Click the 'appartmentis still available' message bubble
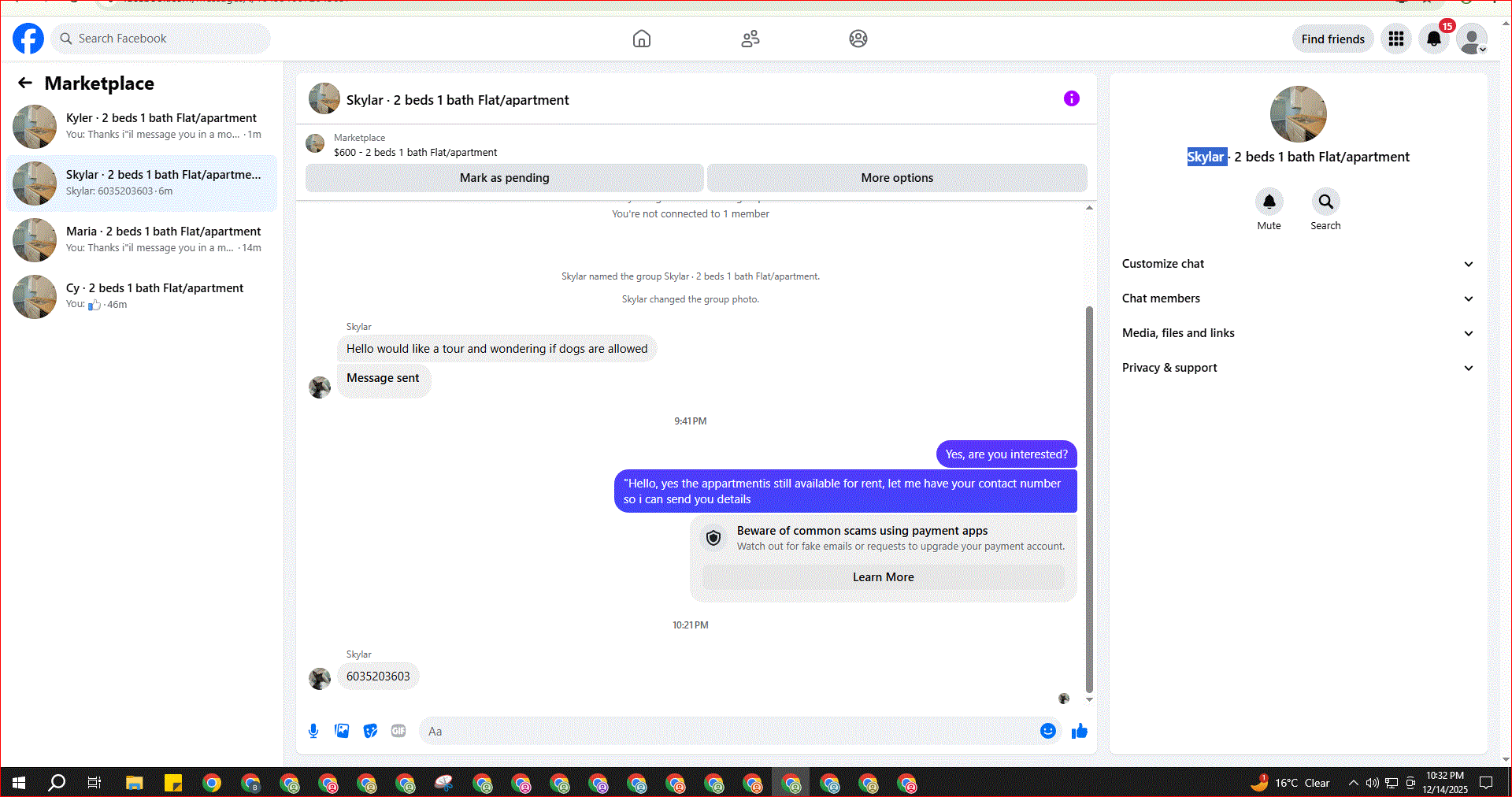Viewport: 1512px width, 797px height. tap(845, 491)
